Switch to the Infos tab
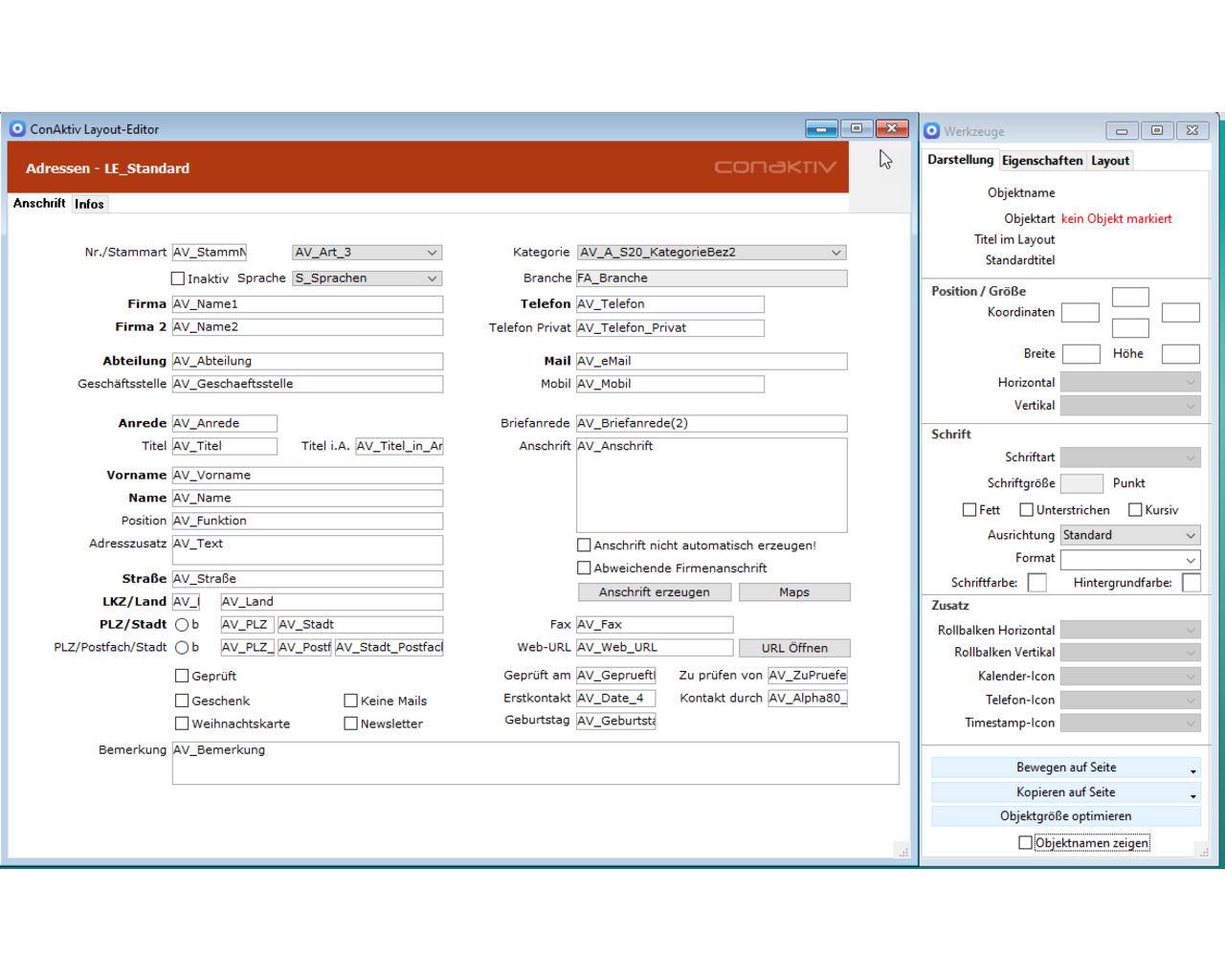Screen dimensions: 1225x980 click(89, 203)
